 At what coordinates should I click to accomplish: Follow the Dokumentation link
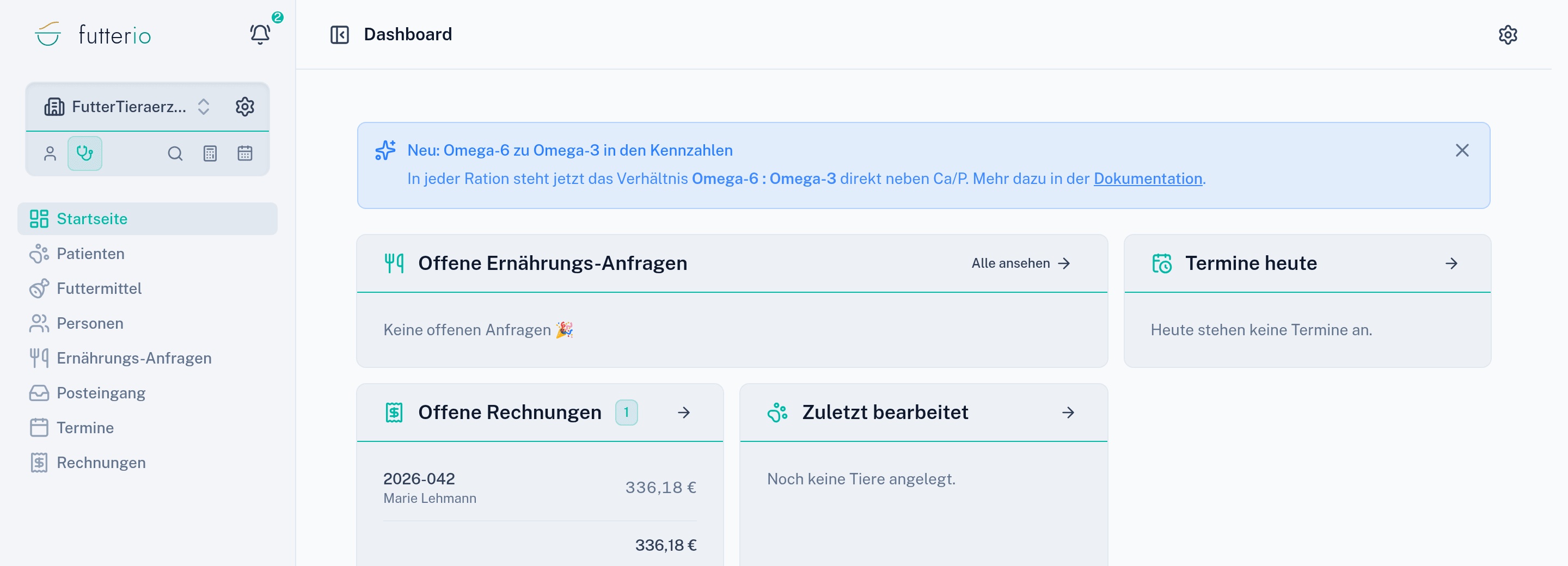pos(1147,179)
